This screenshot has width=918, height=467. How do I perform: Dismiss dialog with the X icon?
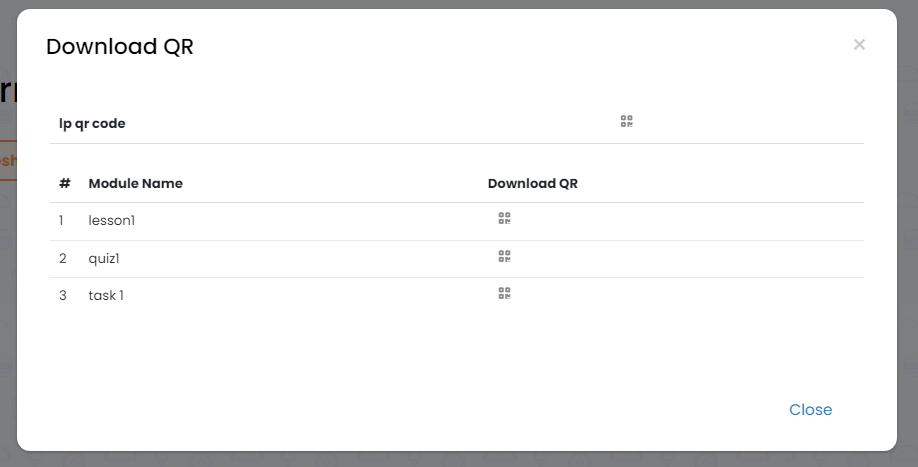click(x=859, y=45)
